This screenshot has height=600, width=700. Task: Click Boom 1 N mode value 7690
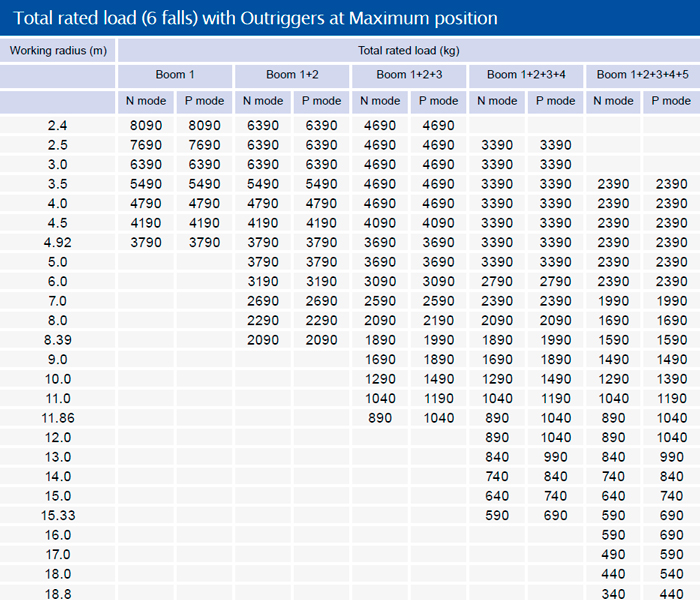tap(146, 145)
